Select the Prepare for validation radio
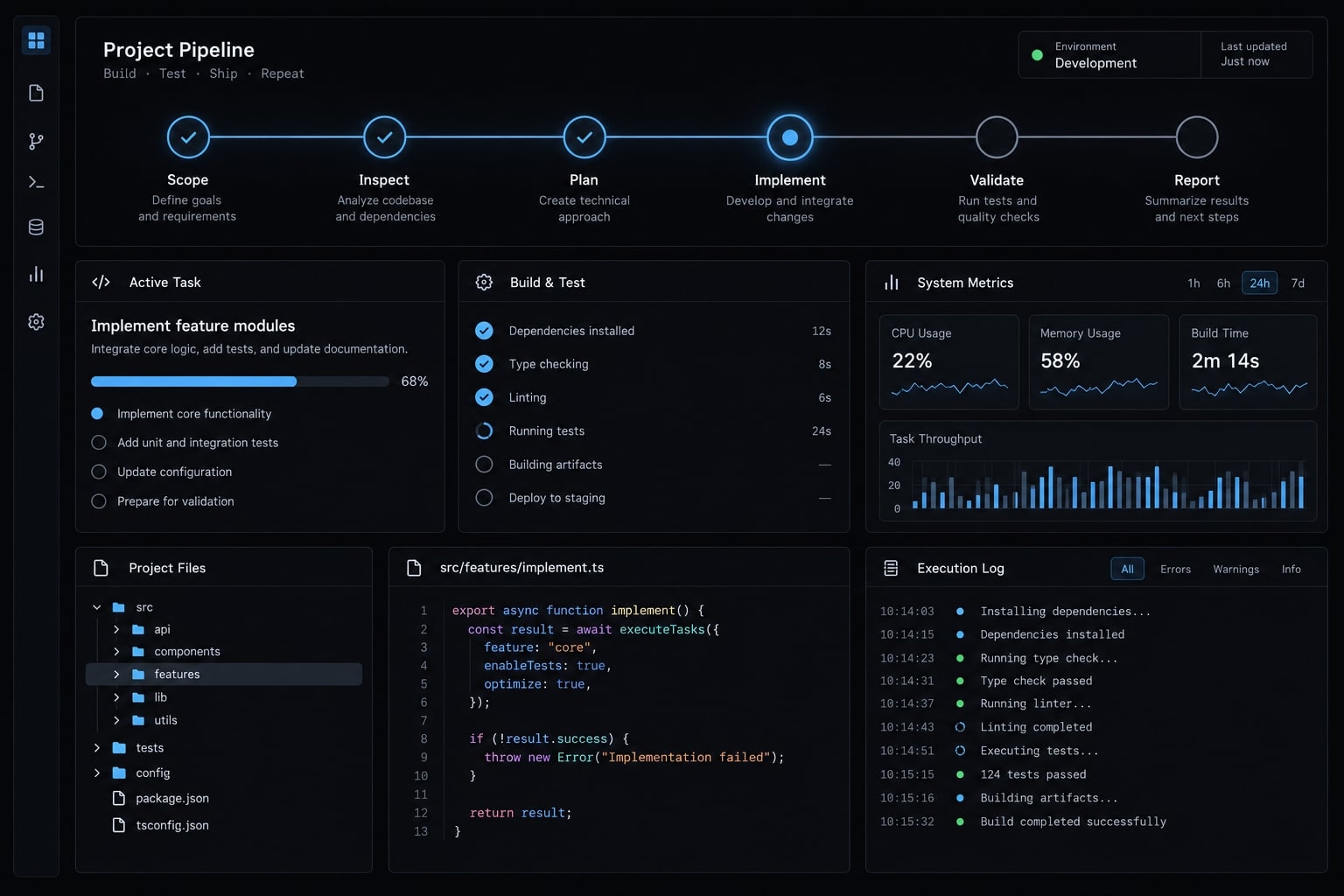The image size is (1344, 896). tap(99, 501)
